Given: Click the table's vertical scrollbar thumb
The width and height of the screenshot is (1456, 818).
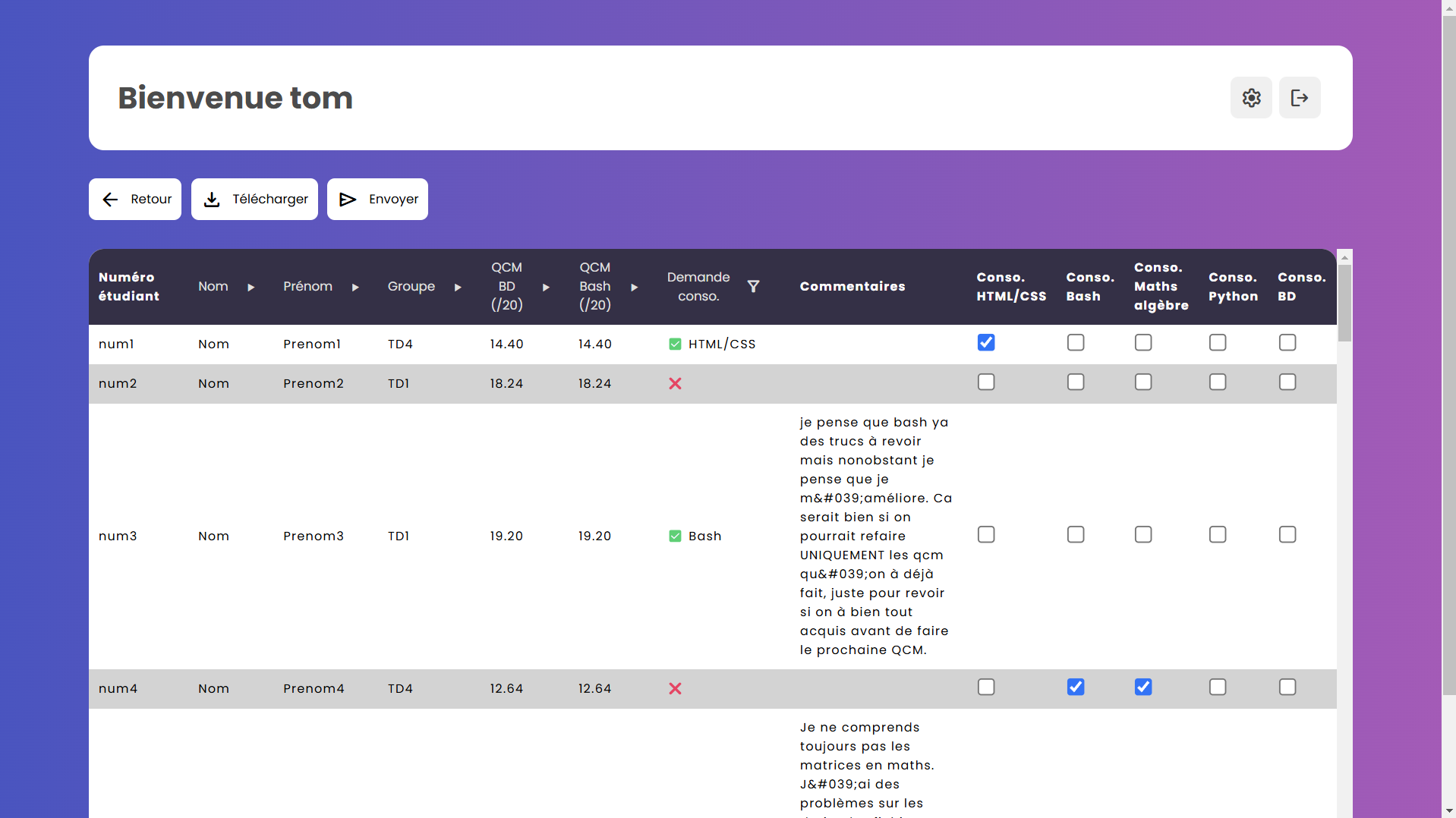Looking at the screenshot, I should 1344,304.
